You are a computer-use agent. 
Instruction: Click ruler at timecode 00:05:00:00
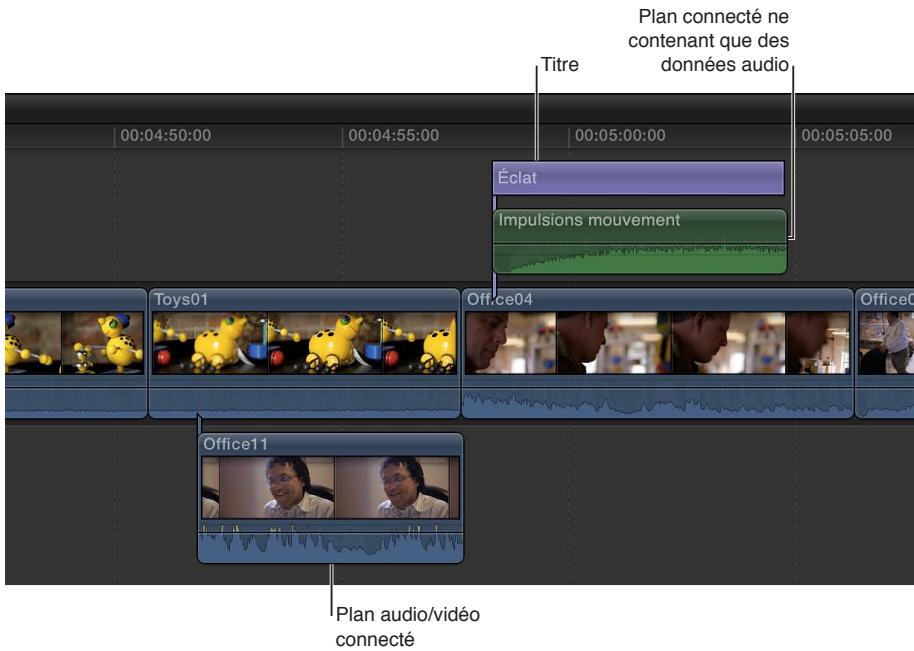click(x=620, y=135)
